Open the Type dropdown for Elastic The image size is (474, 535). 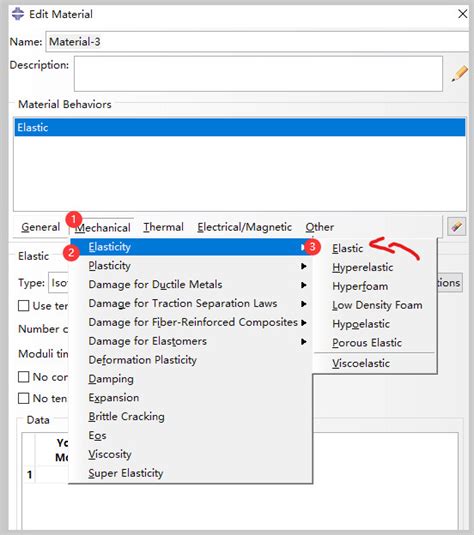coord(59,283)
